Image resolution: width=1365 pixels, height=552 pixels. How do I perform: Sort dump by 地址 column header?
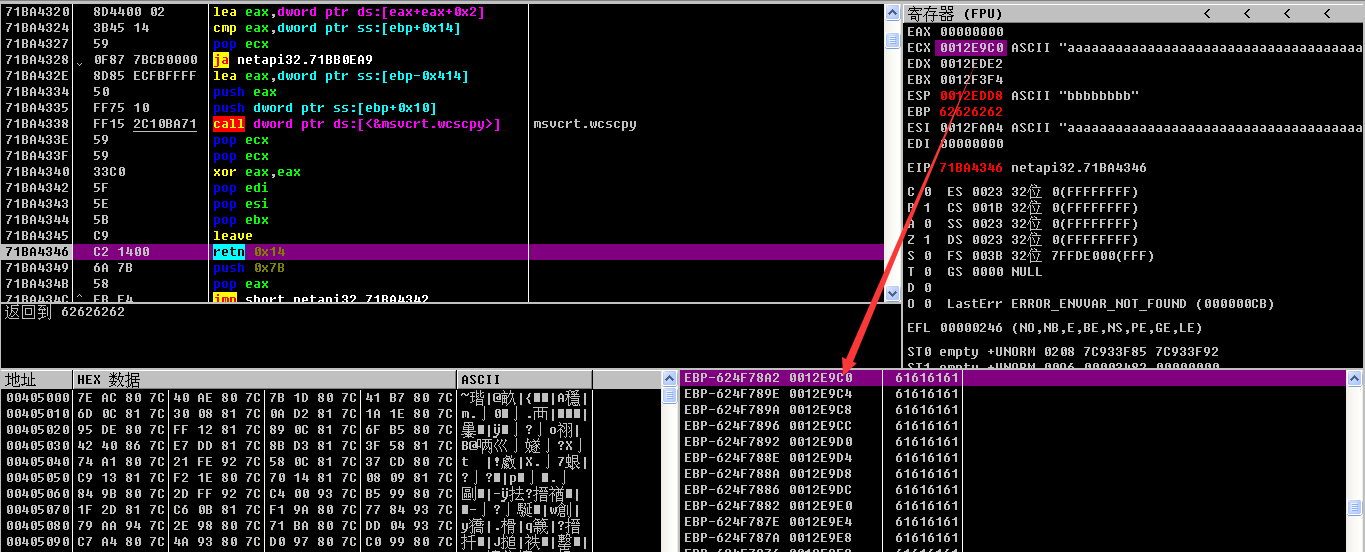click(x=37, y=380)
